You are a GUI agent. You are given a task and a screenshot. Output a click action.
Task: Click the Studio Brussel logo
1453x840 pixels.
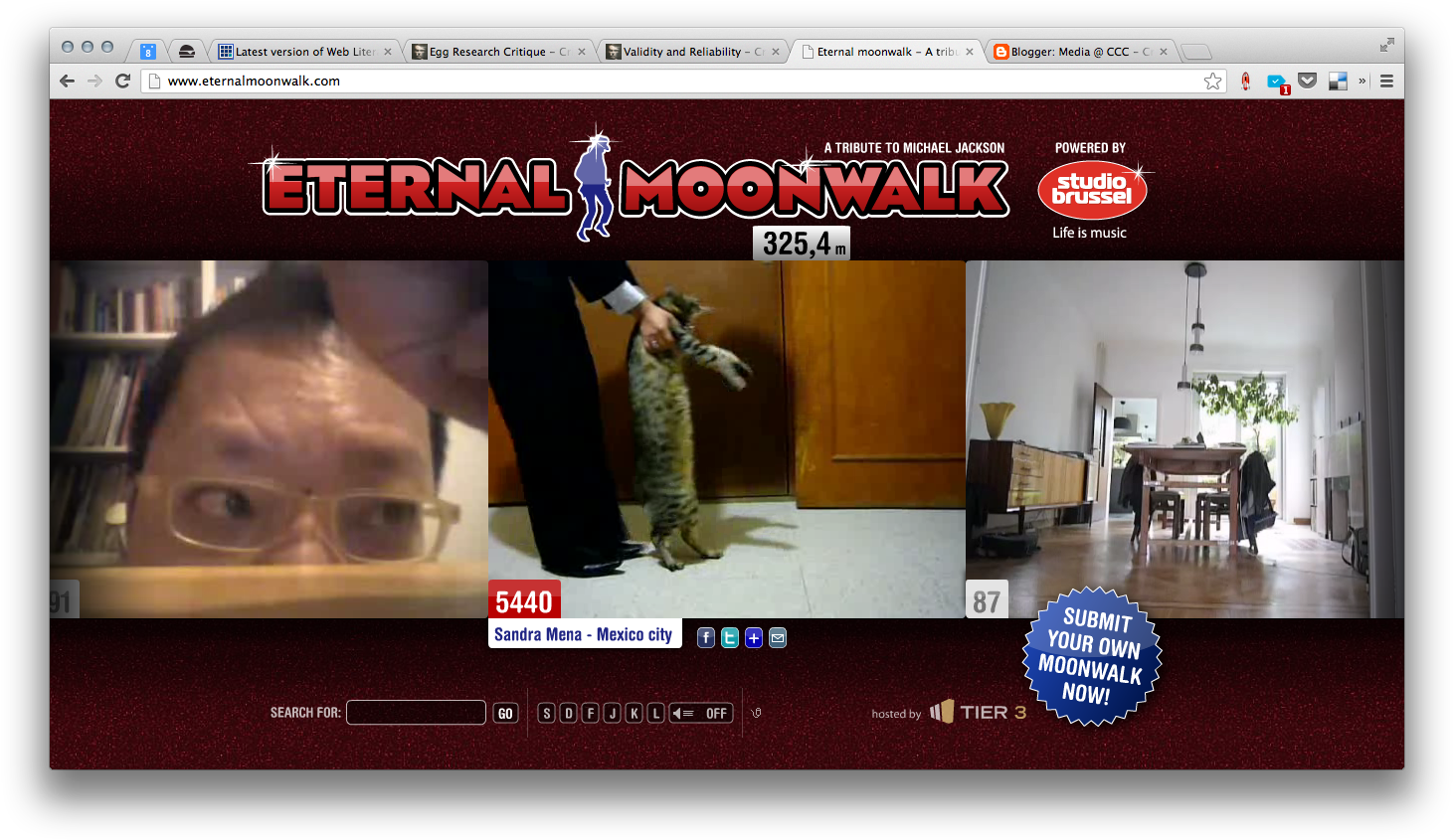pos(1091,189)
